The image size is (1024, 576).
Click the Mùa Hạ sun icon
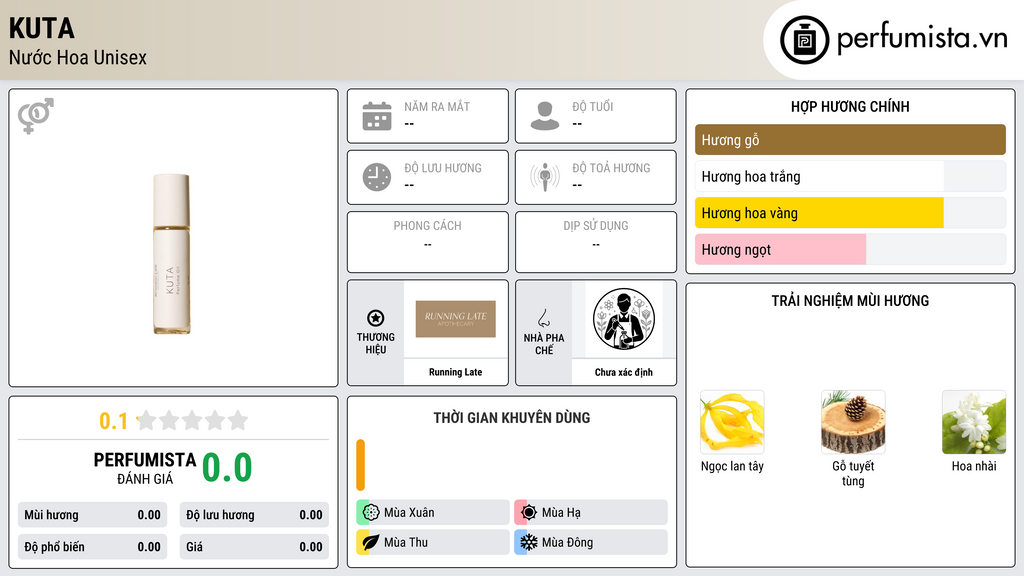tap(529, 513)
